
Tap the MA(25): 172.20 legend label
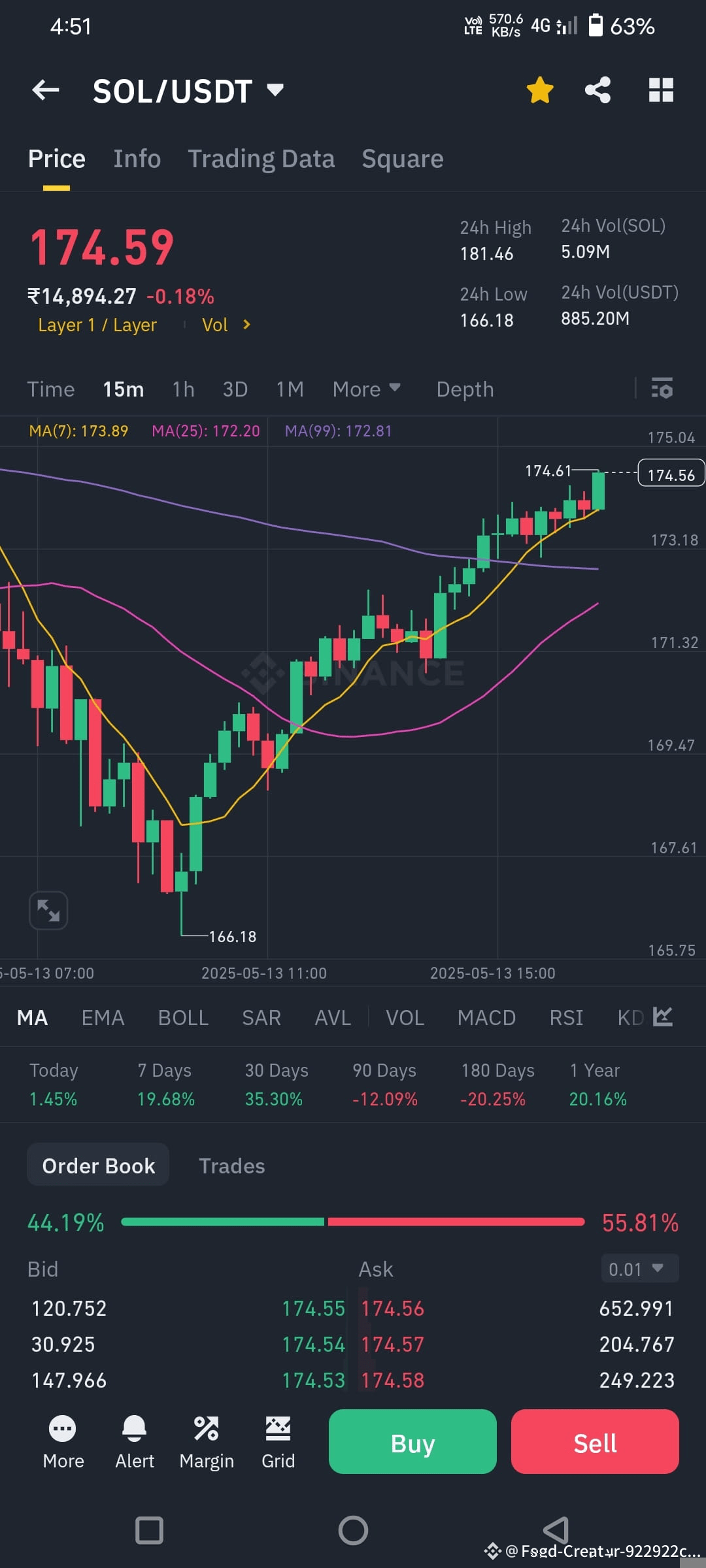[206, 431]
